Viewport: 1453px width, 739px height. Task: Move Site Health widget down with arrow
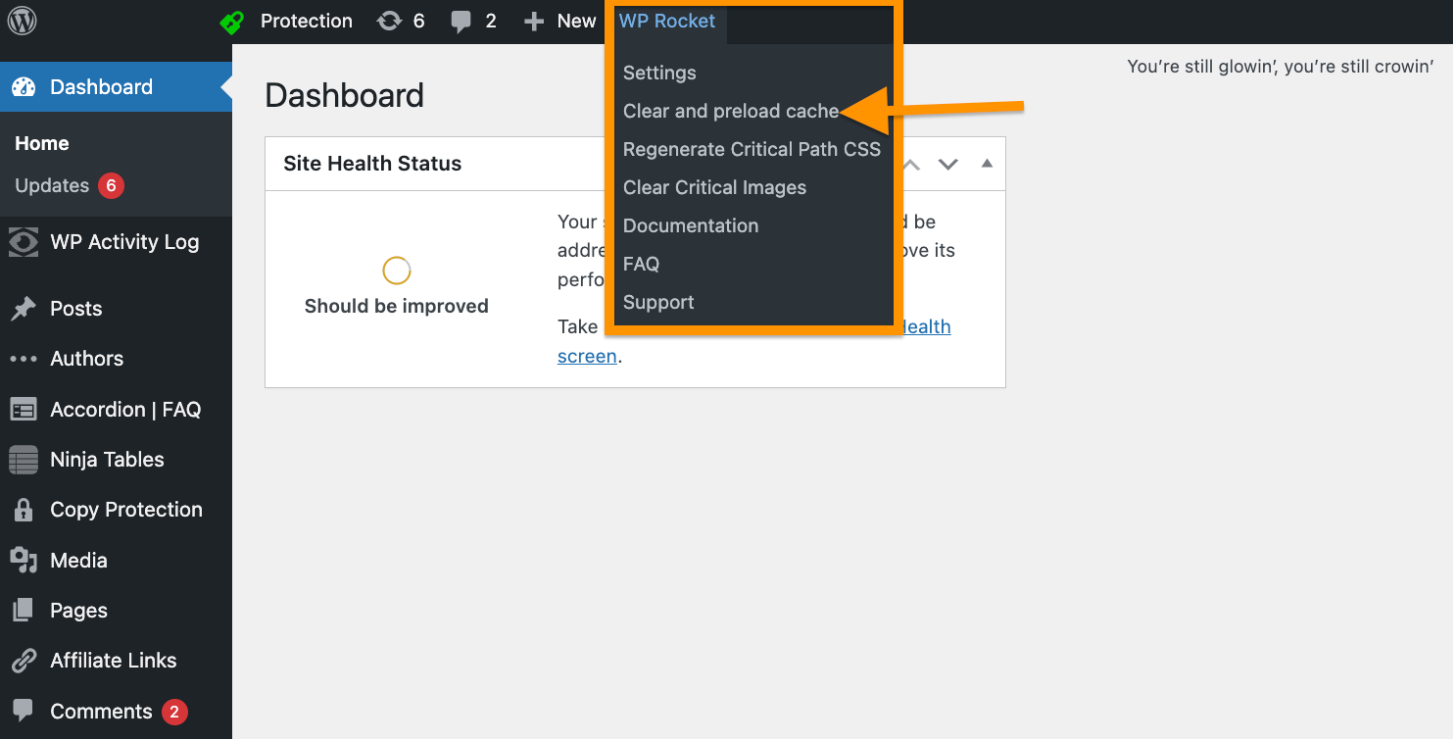(x=948, y=164)
